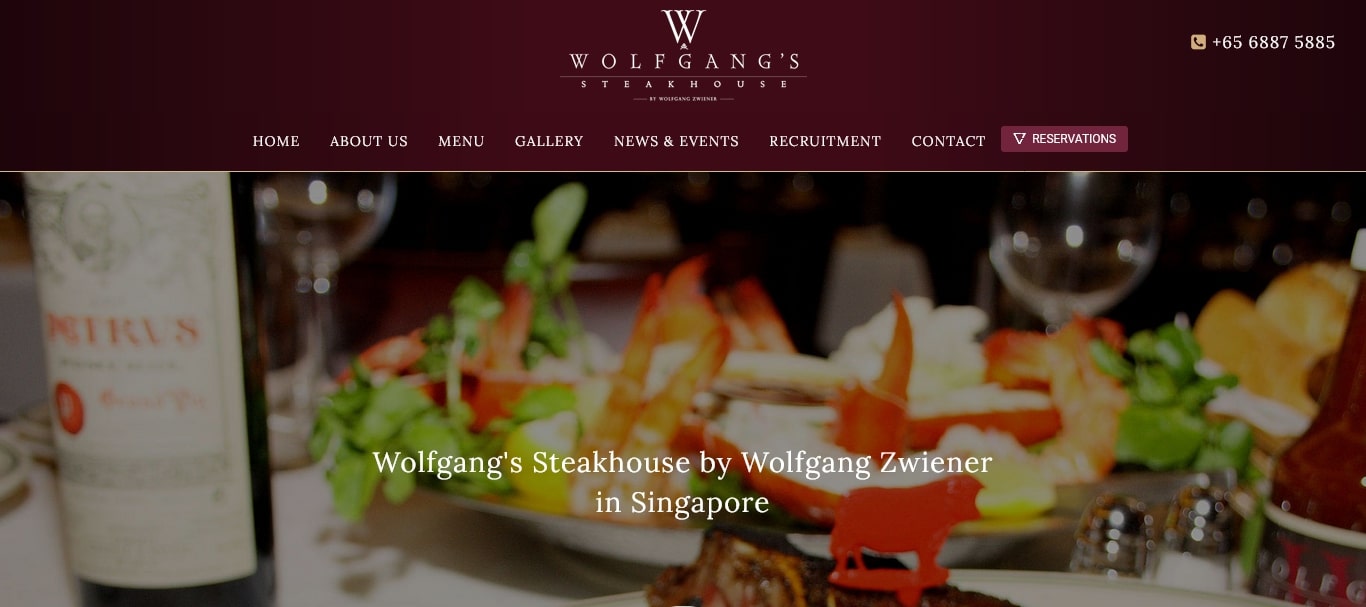Open the Menu nav item
The image size is (1366, 607).
pyautogui.click(x=461, y=141)
